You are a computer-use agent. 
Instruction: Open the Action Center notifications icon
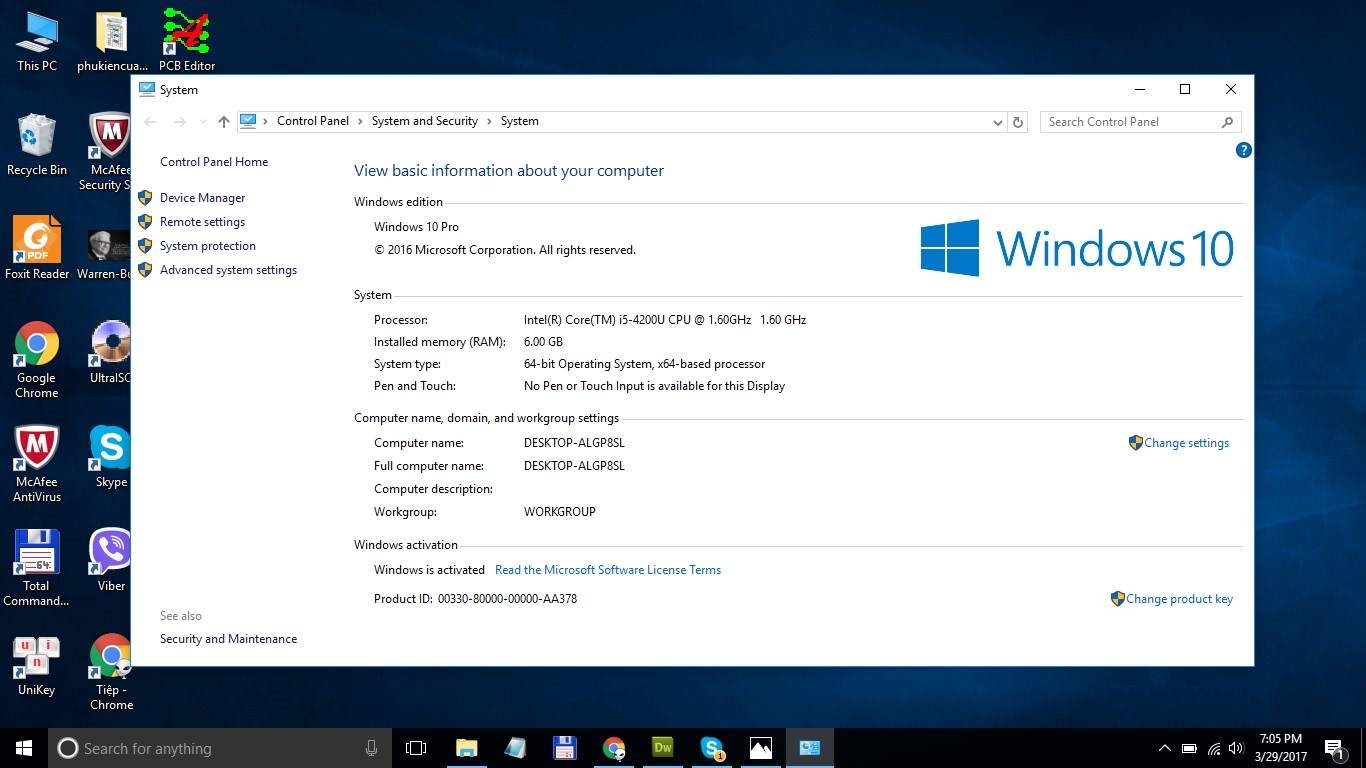coord(1334,748)
